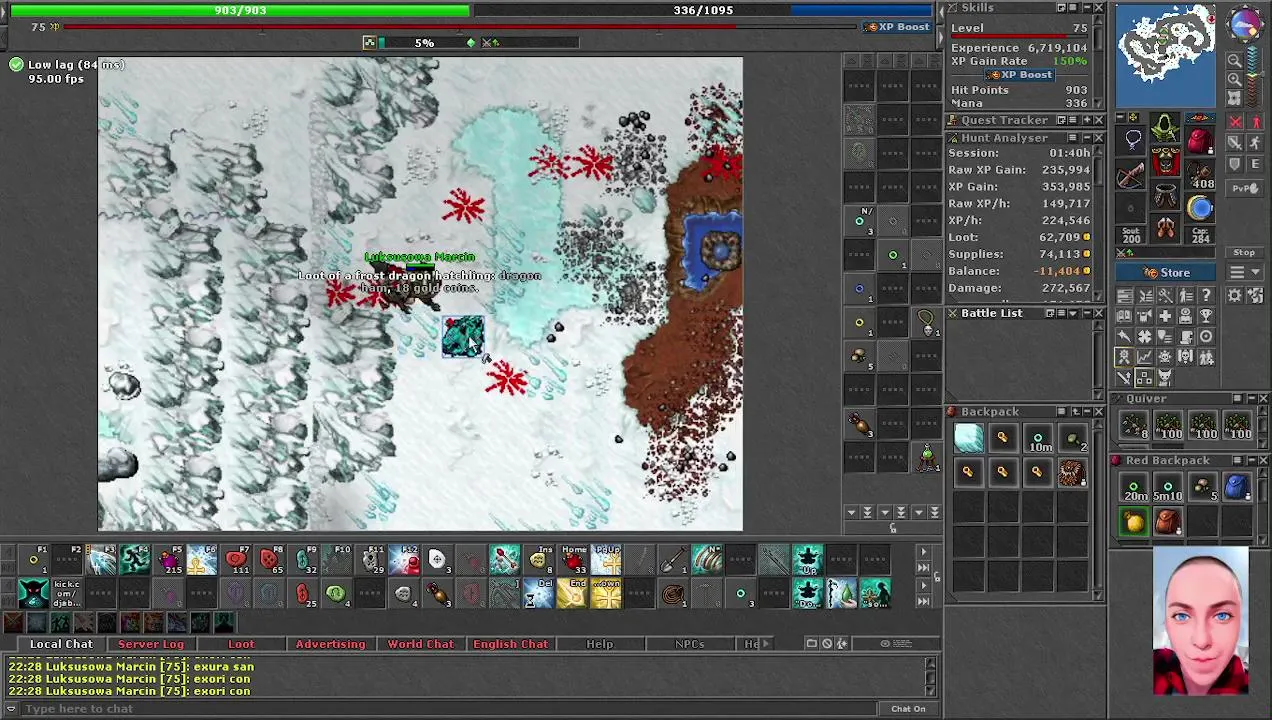
Task: Toggle chase opponent running figure button
Action: tap(1256, 142)
